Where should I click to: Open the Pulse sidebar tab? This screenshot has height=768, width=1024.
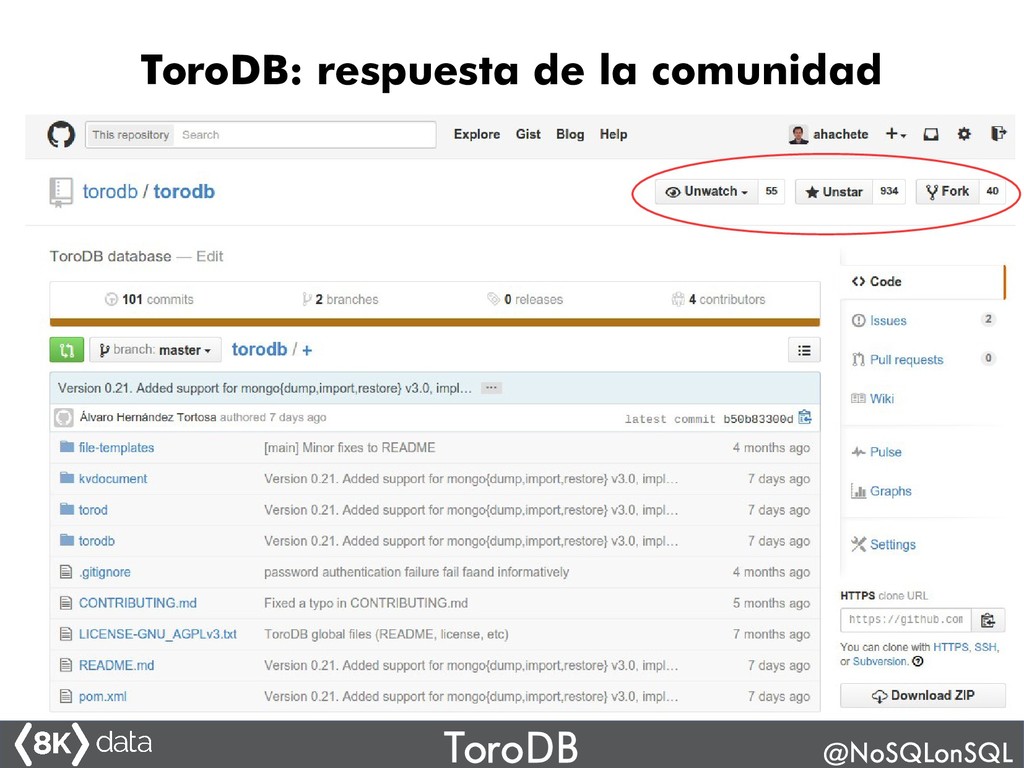876,452
